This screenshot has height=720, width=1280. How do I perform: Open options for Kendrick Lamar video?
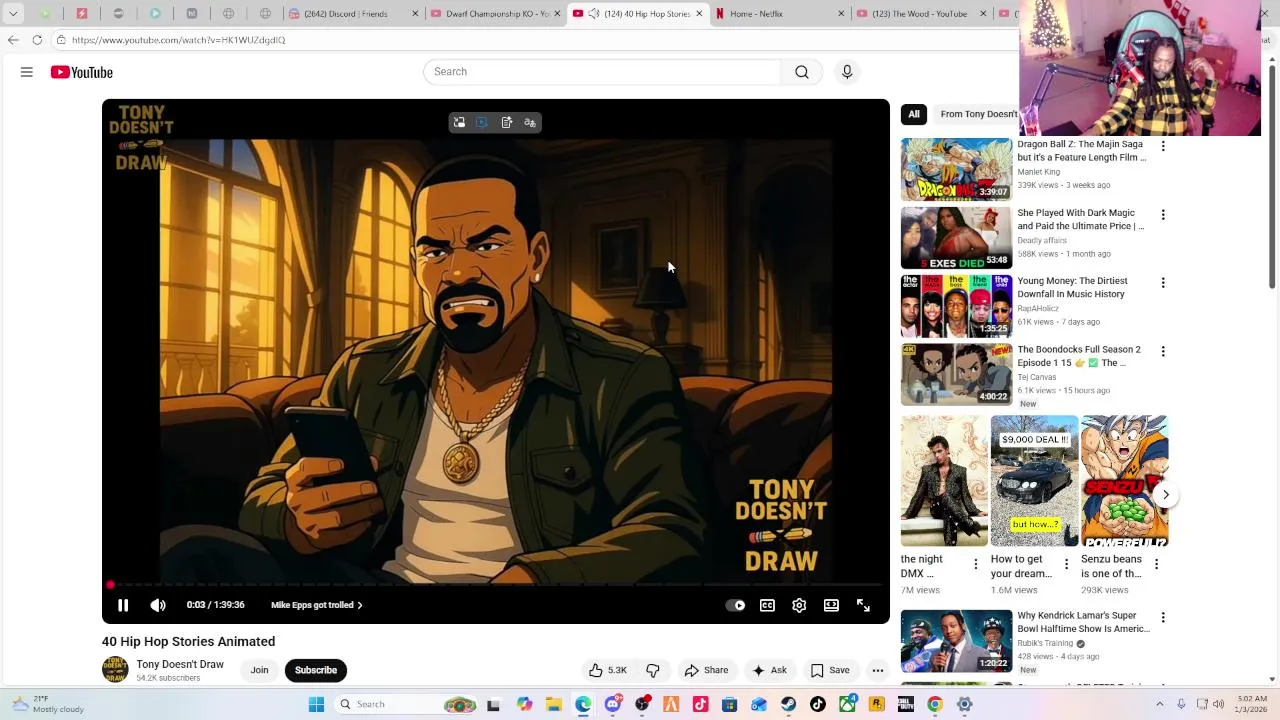click(1162, 618)
